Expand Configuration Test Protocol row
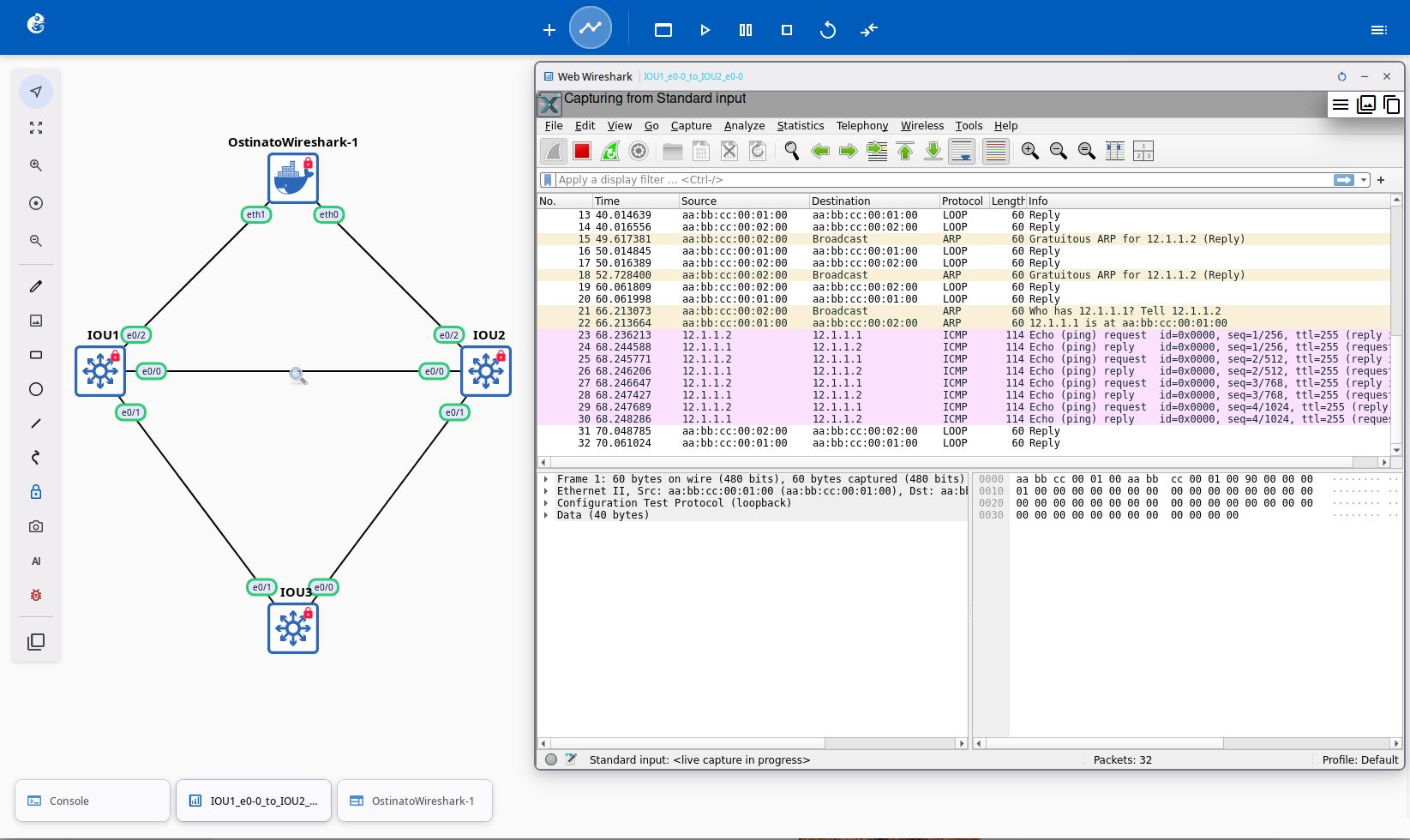 coord(546,503)
